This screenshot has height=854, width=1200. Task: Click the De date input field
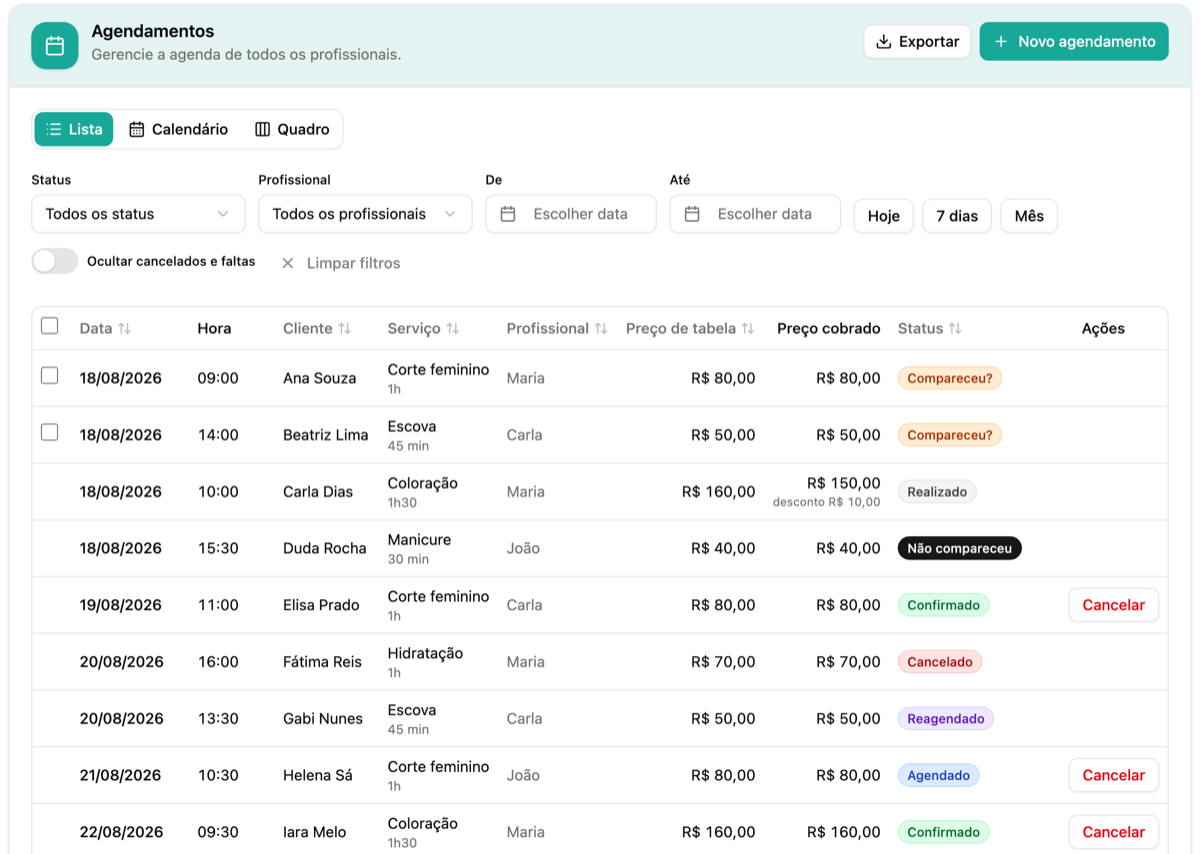[x=571, y=214]
